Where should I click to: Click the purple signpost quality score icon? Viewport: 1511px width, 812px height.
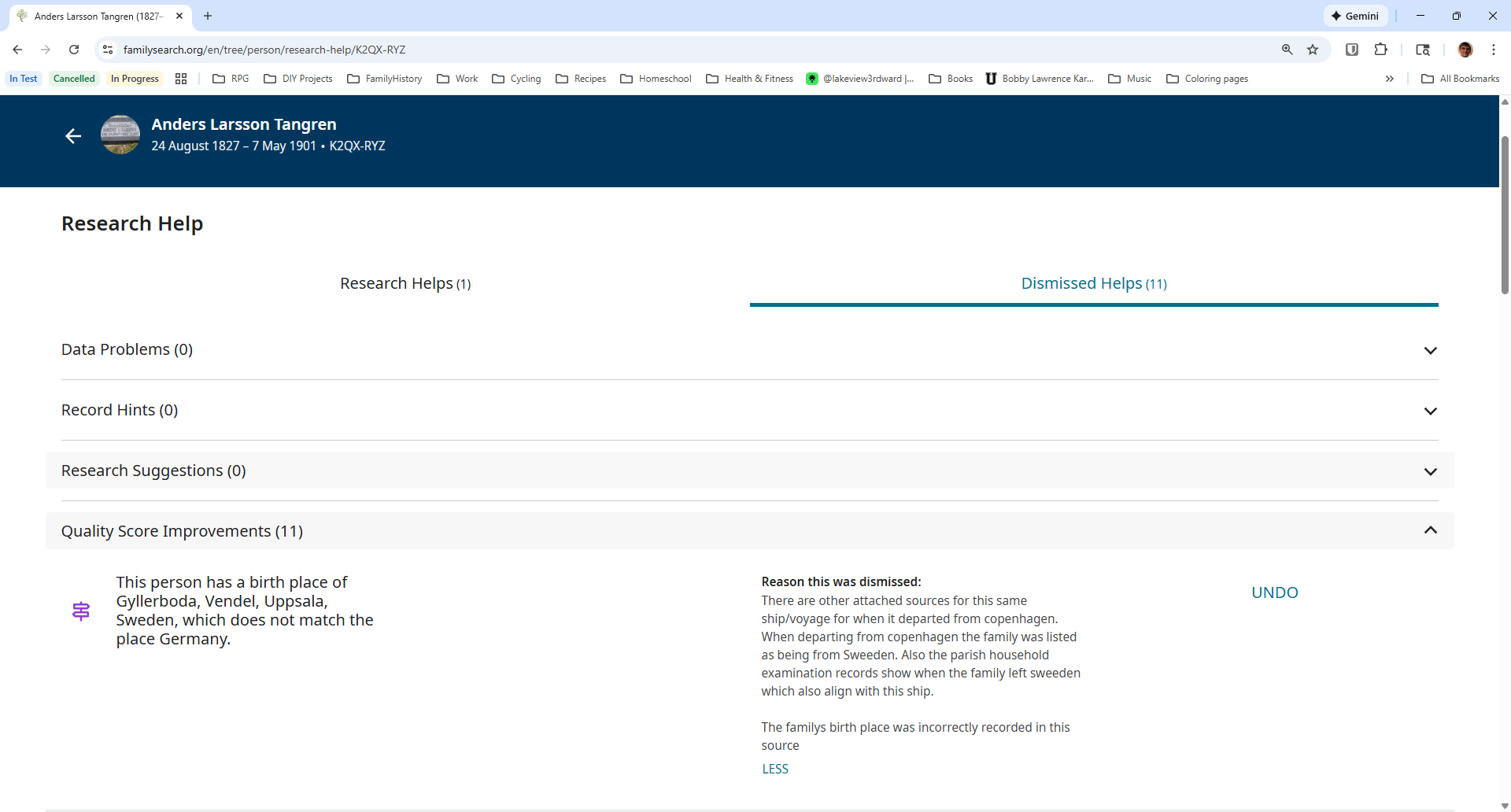click(x=81, y=611)
